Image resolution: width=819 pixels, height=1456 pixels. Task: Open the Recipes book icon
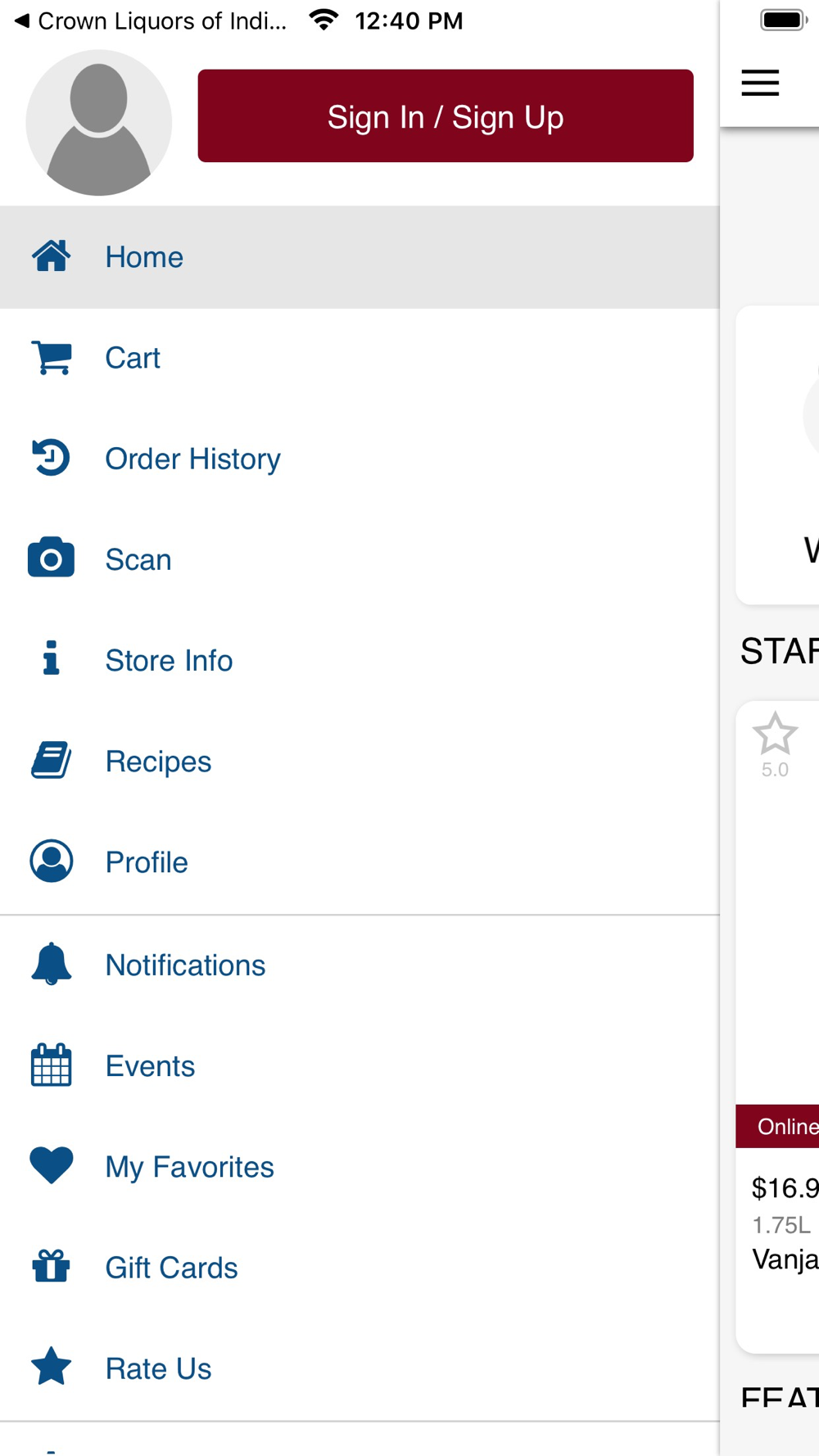pyautogui.click(x=51, y=761)
